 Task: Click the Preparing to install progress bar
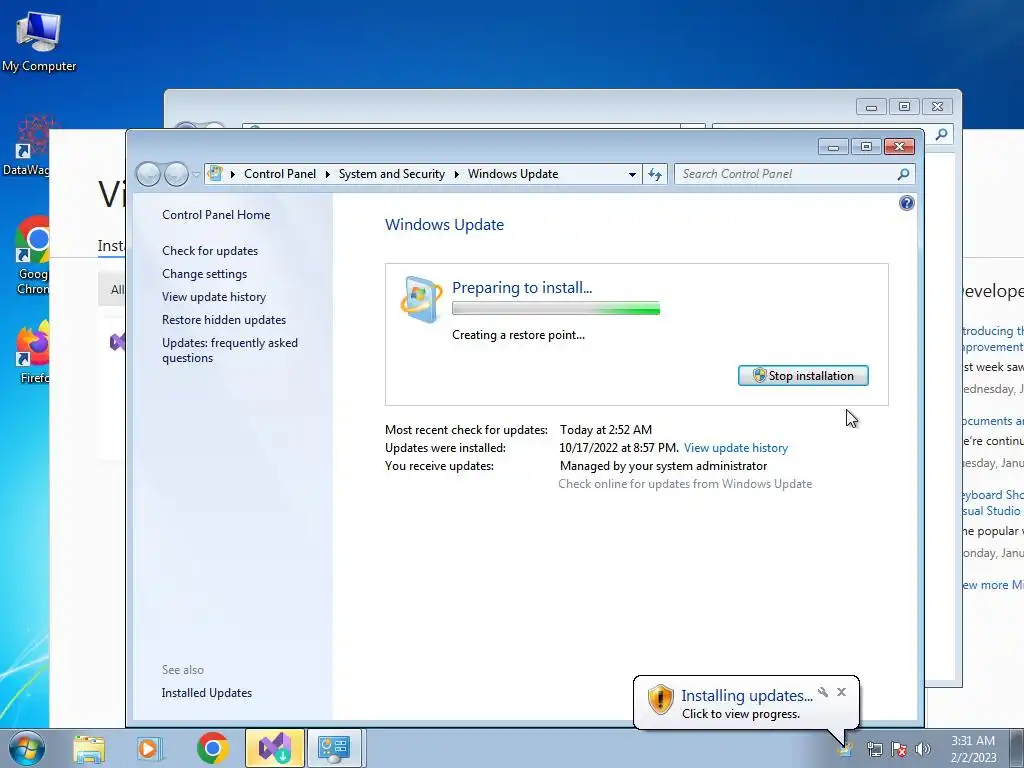(x=556, y=308)
